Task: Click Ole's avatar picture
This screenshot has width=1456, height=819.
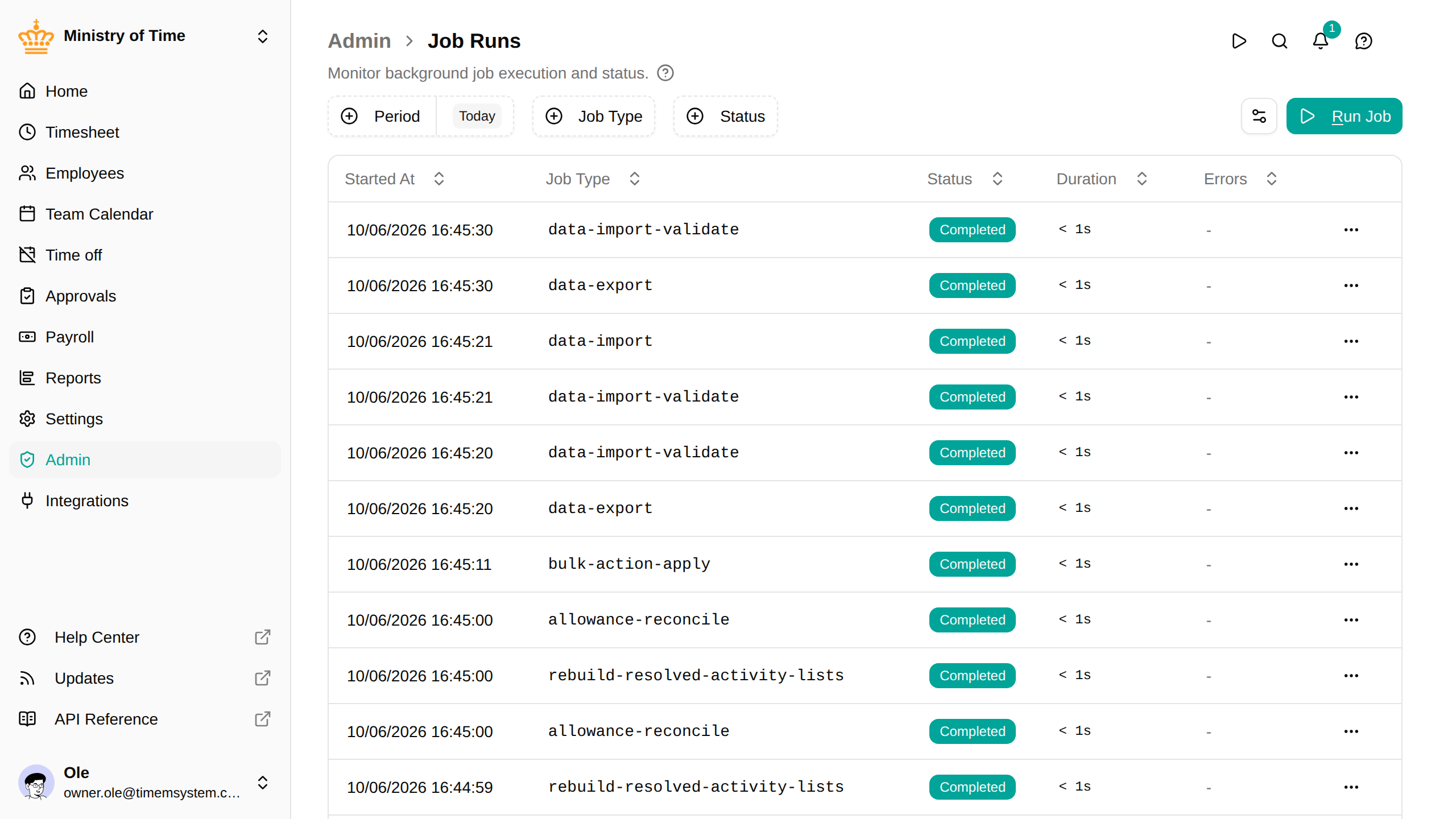Action: coord(36,783)
